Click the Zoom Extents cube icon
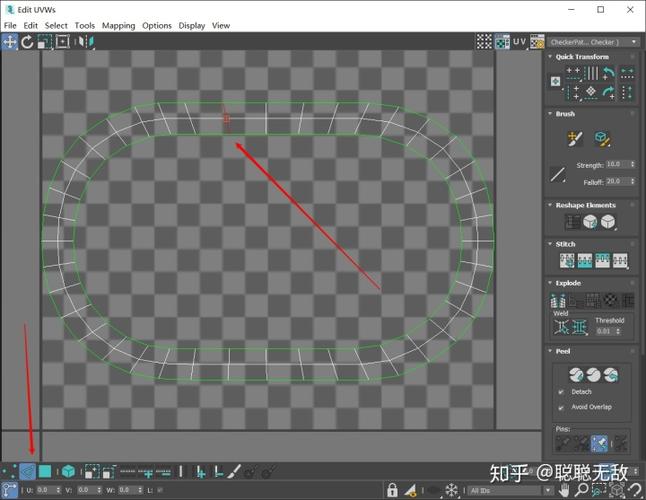This screenshot has width=646, height=500. click(617, 490)
